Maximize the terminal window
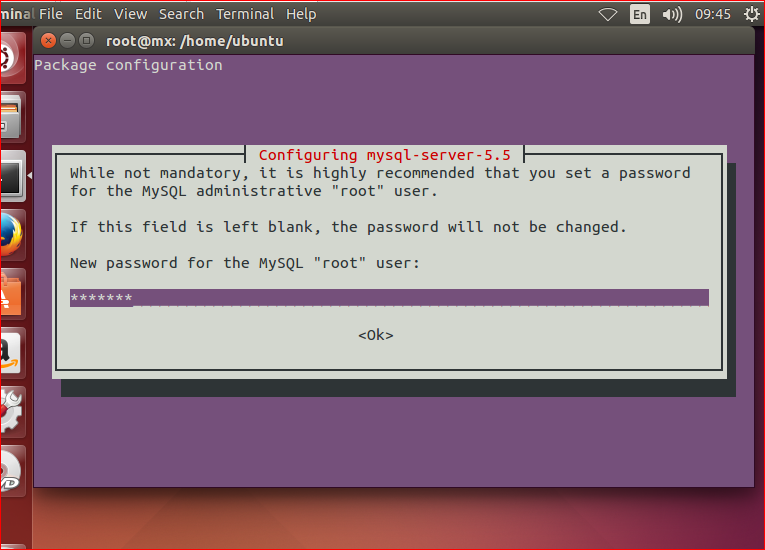The image size is (765, 550). pyautogui.click(x=86, y=41)
